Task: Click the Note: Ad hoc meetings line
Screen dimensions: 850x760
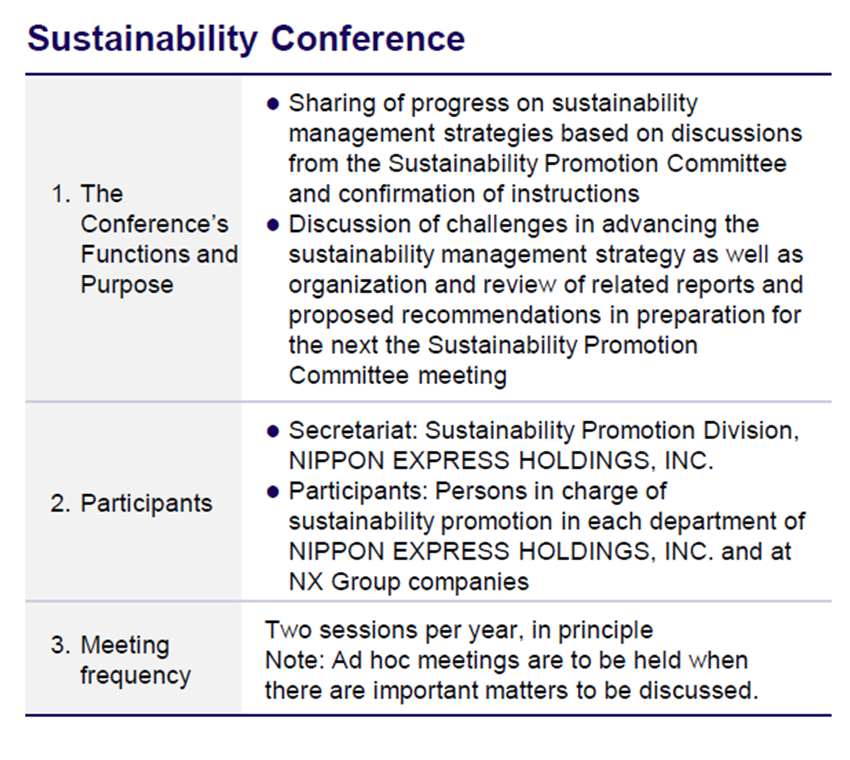Action: pos(507,661)
